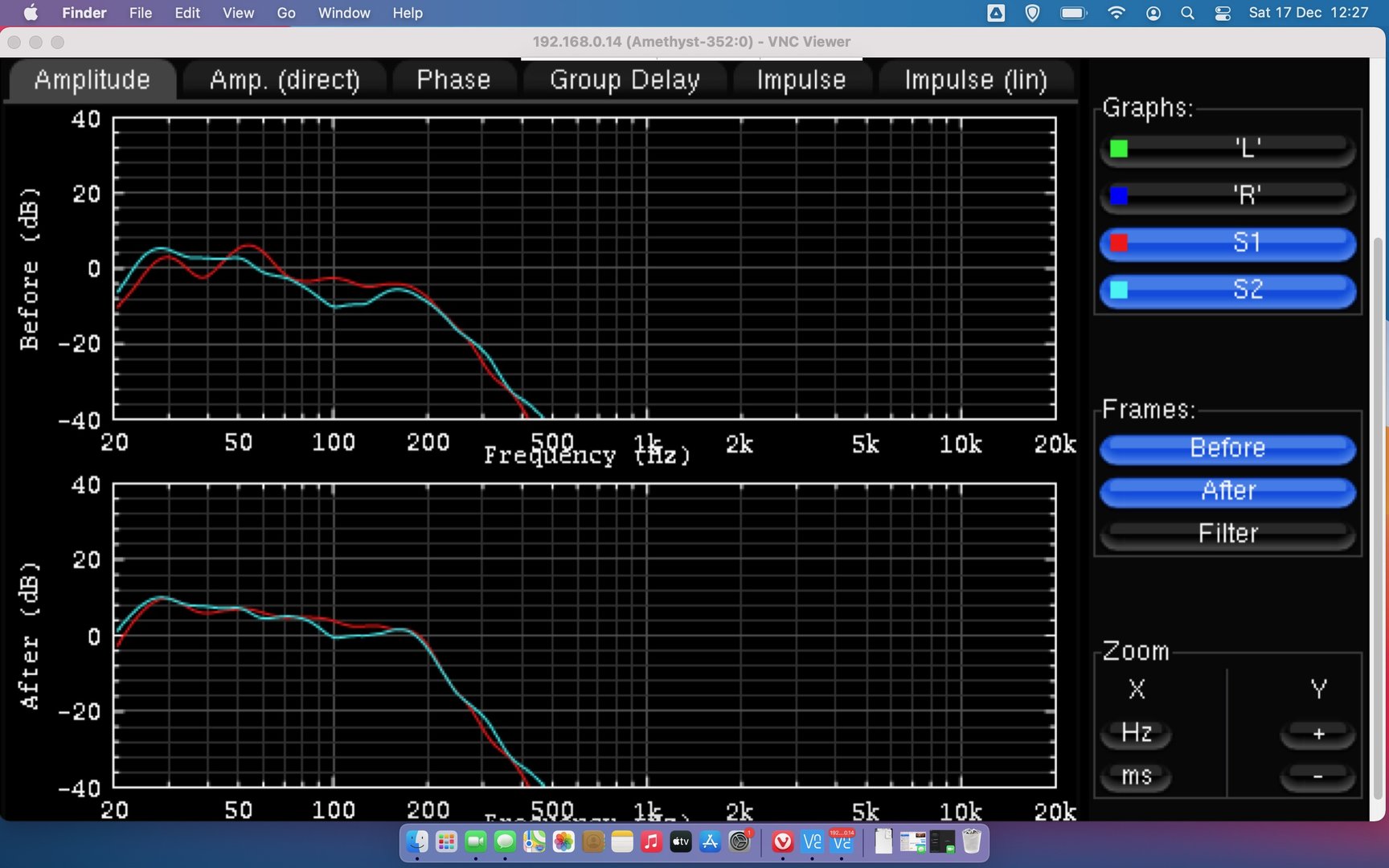The width and height of the screenshot is (1389, 868).
Task: Toggle the 'R' graph display
Action: click(x=1227, y=195)
